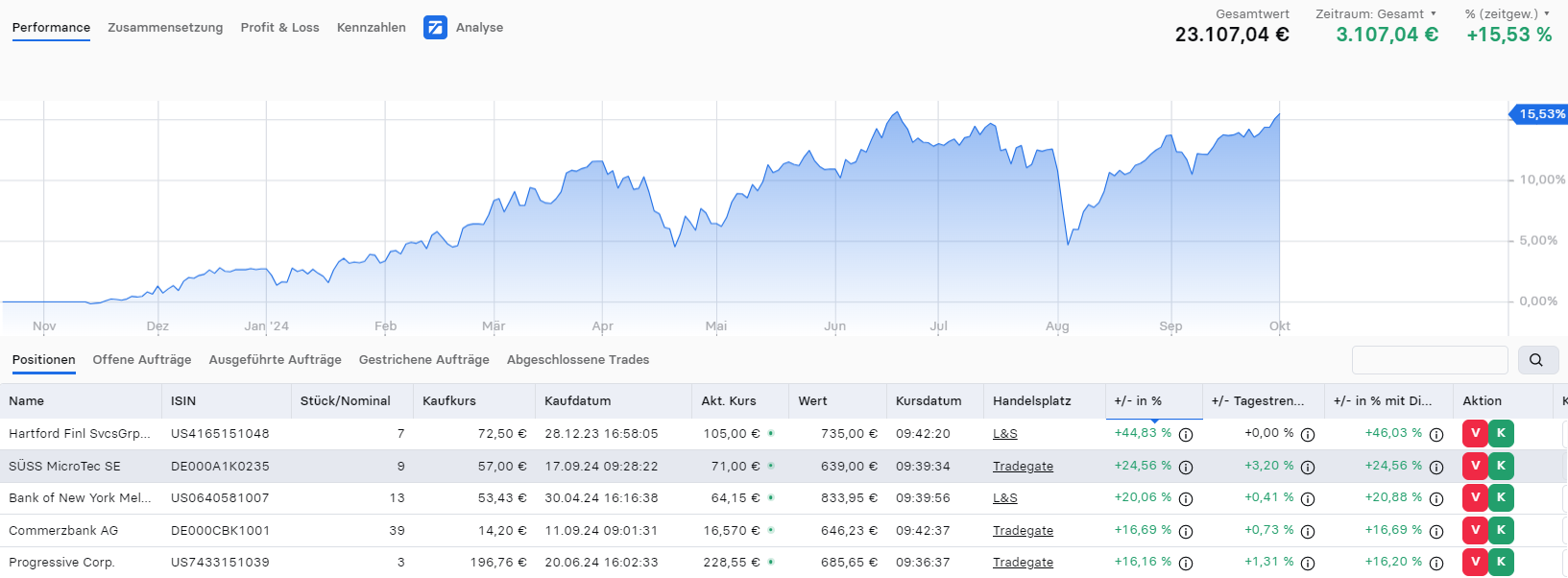Sell Progressive Corp. using the V button
This screenshot has width=1568, height=578.
point(1475,562)
